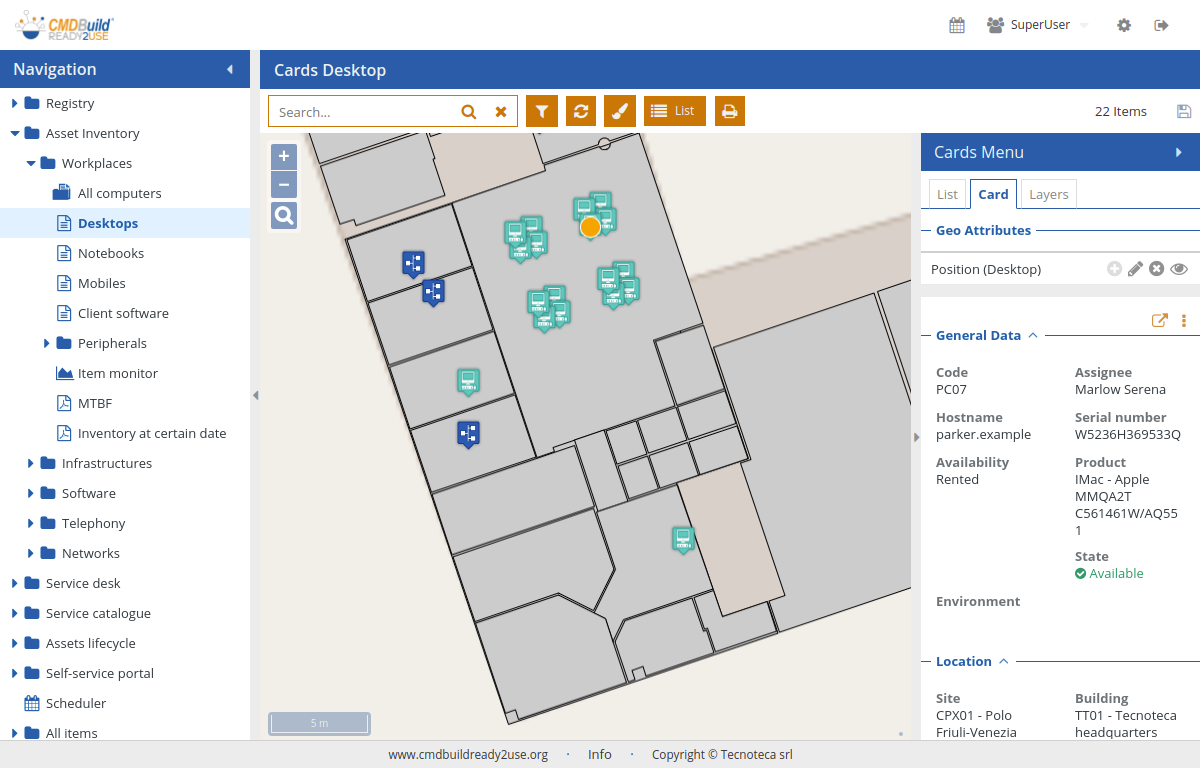
Task: Refresh the cards with the reload icon
Action: coord(580,111)
